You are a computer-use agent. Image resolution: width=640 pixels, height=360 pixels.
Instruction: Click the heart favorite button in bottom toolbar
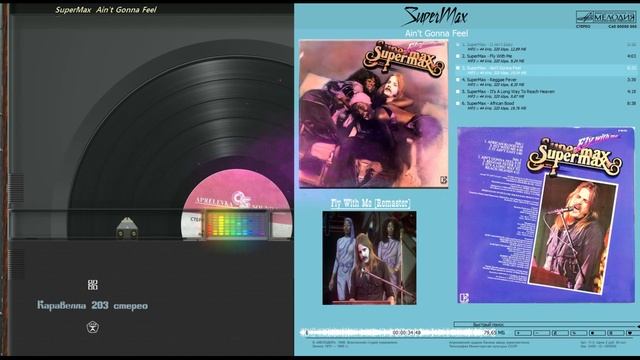[633, 333]
